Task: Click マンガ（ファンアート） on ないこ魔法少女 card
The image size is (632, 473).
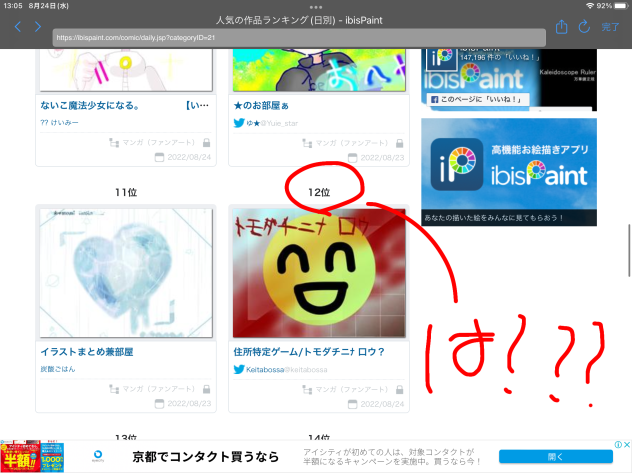Action: pyautogui.click(x=159, y=143)
